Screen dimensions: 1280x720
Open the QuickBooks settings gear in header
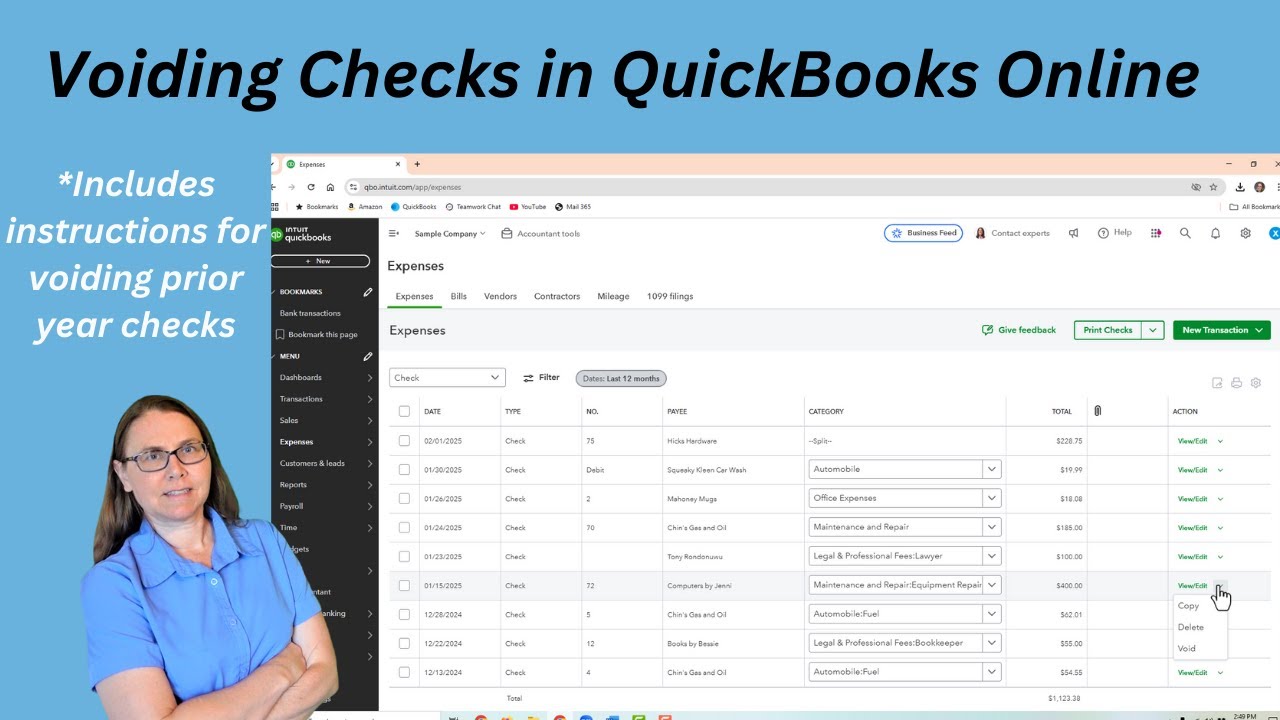(1245, 233)
